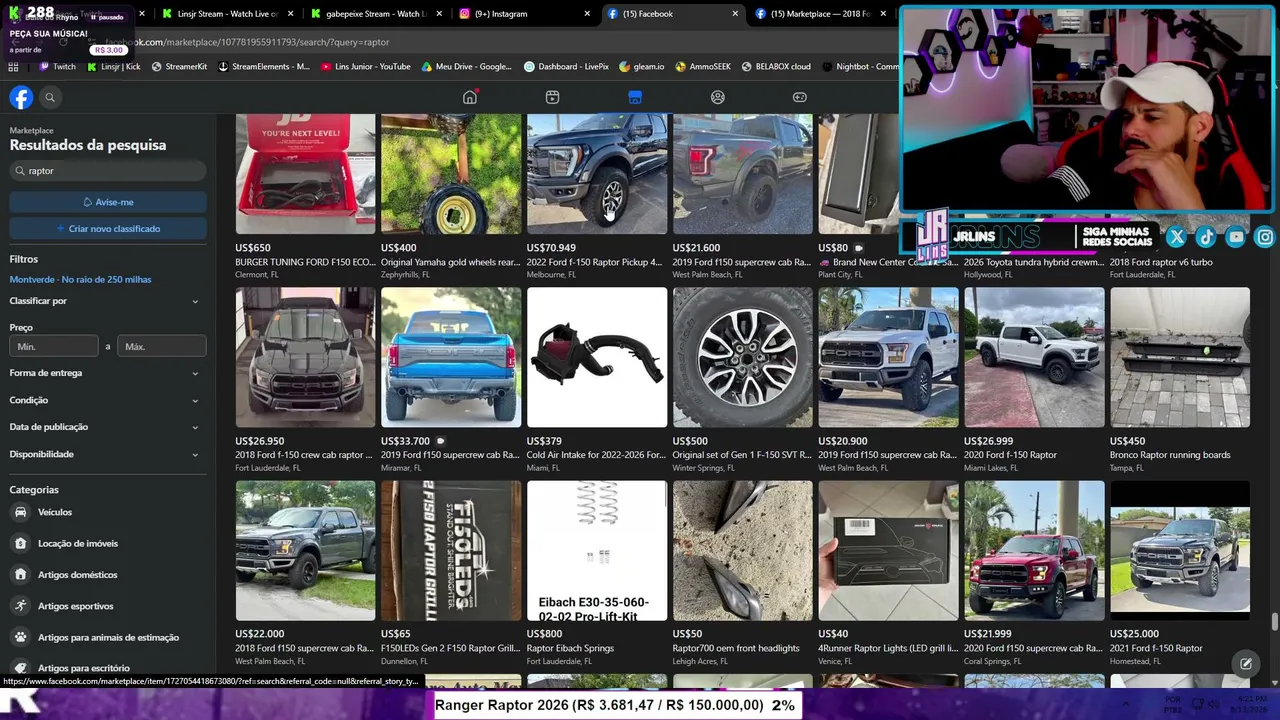Click Criar novo classificado button
The image size is (1280, 720).
[108, 229]
